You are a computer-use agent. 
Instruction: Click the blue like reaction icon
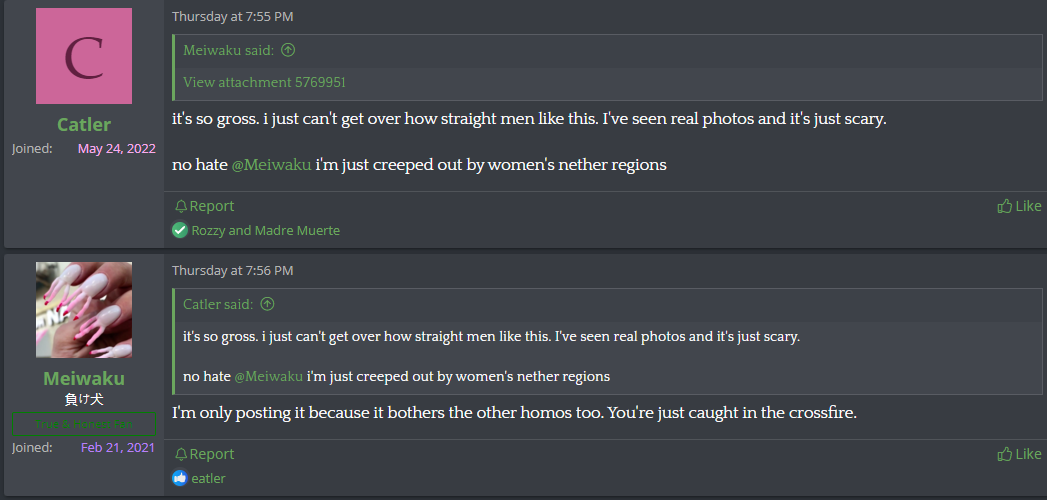click(x=180, y=478)
